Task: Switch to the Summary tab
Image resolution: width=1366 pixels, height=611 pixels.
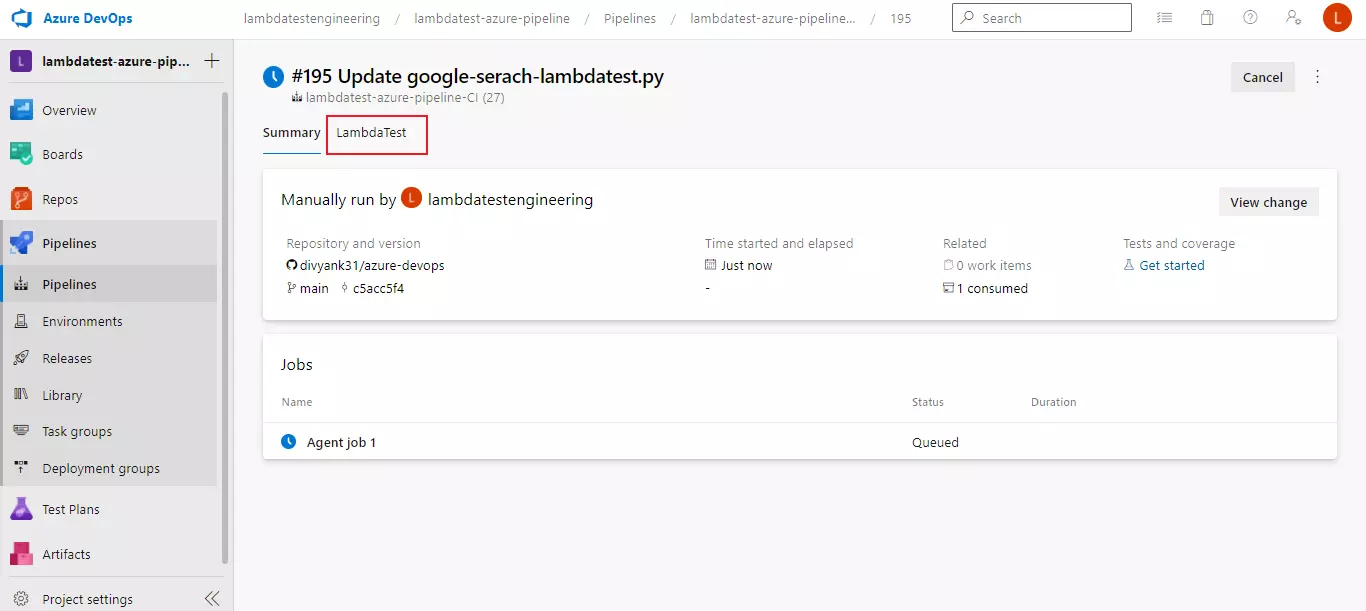Action: [x=290, y=132]
